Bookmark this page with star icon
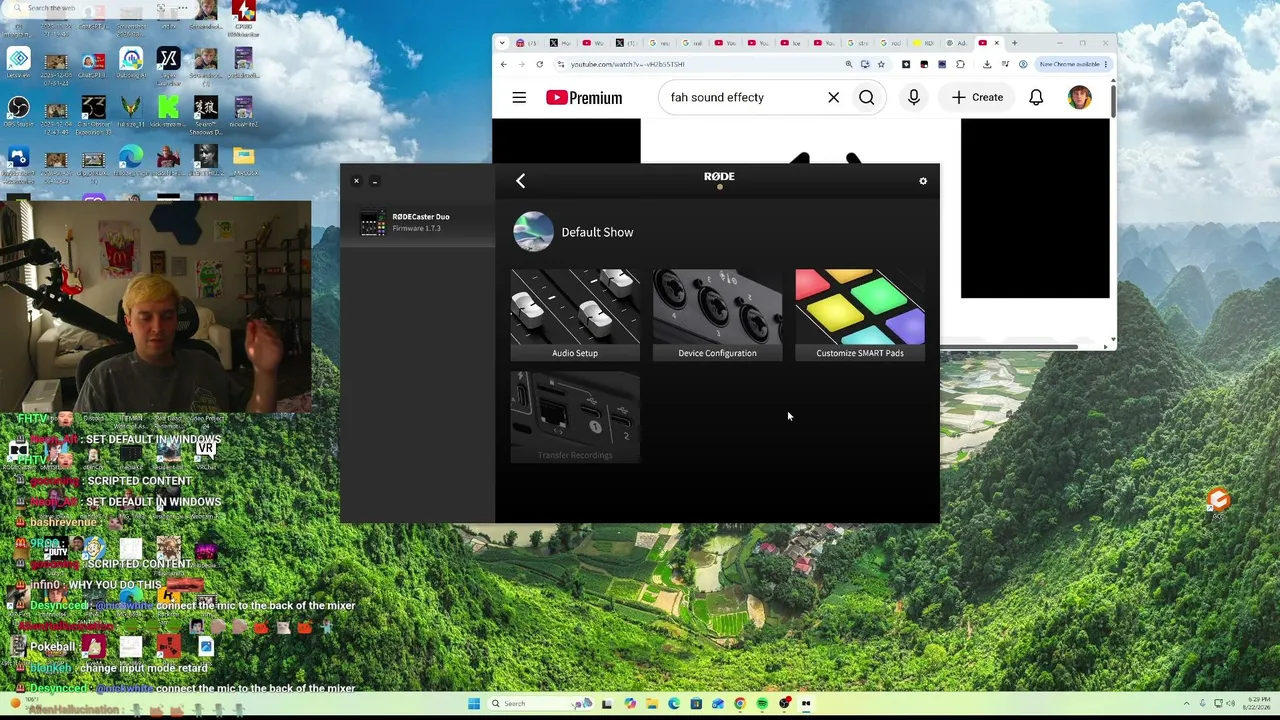This screenshot has height=720, width=1280. 881,64
